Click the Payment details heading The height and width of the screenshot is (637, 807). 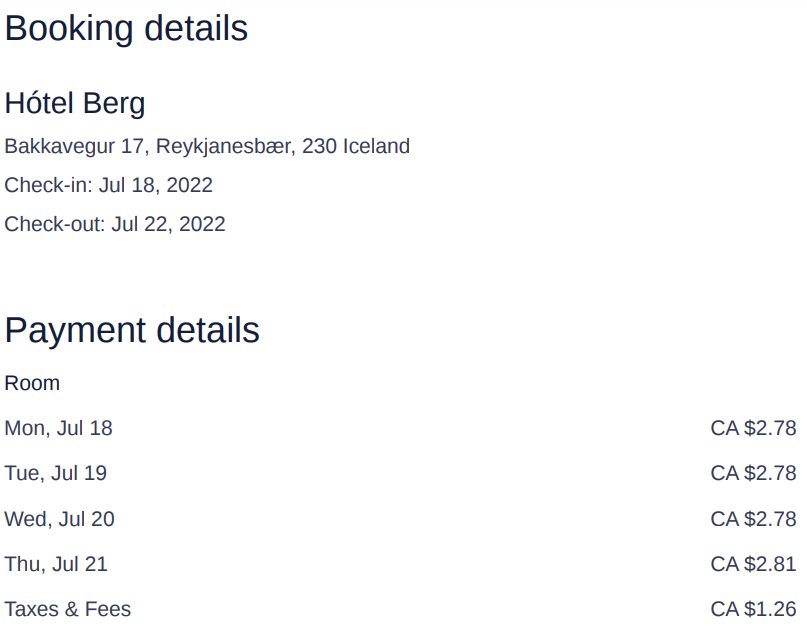coord(132,330)
